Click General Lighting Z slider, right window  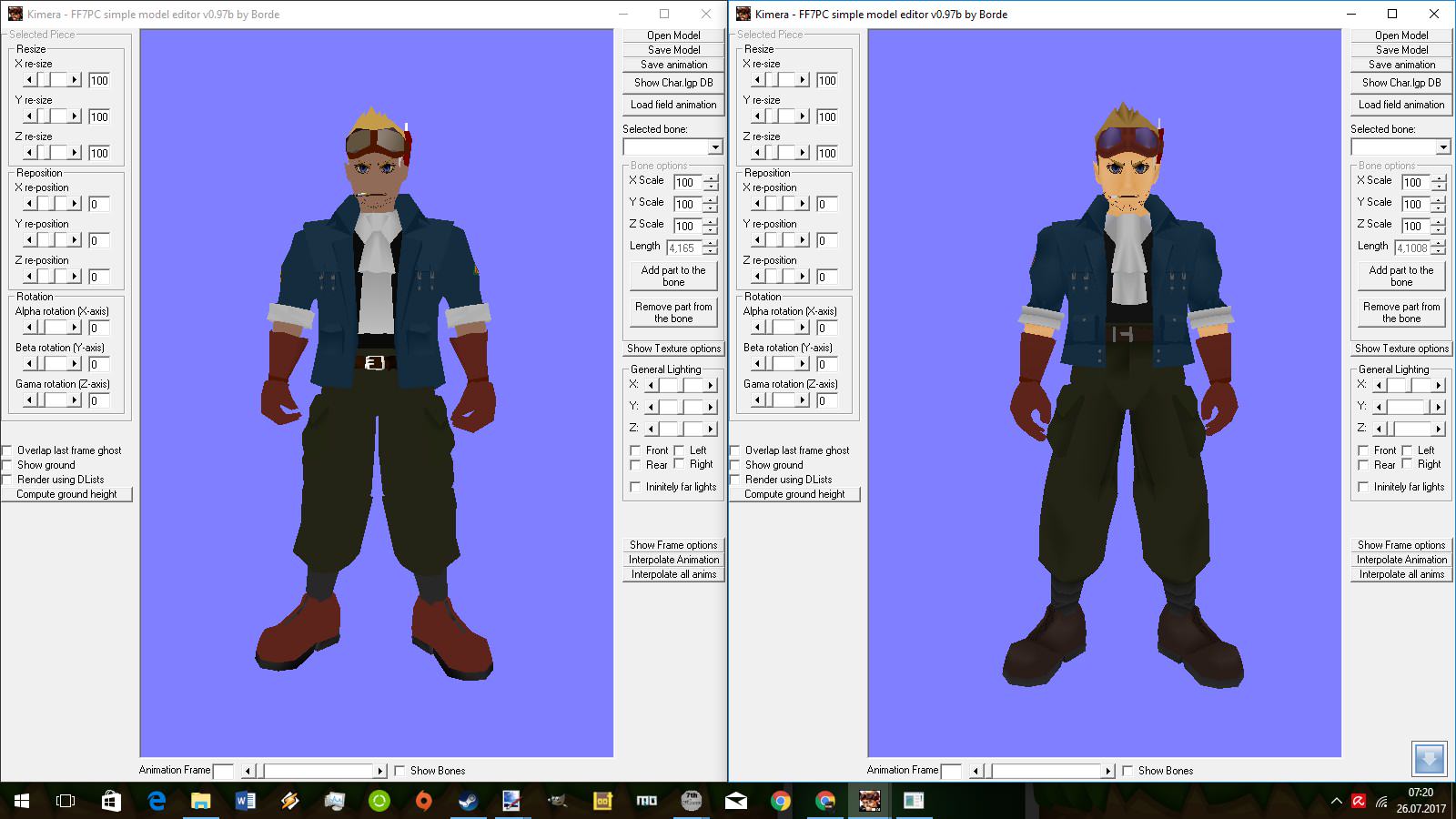[1410, 430]
